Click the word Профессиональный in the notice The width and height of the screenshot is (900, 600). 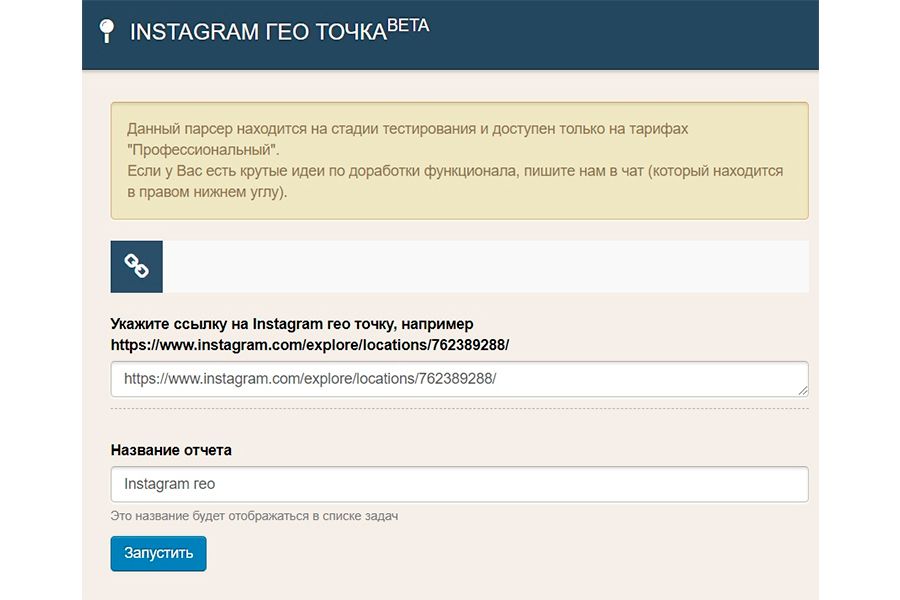202,150
